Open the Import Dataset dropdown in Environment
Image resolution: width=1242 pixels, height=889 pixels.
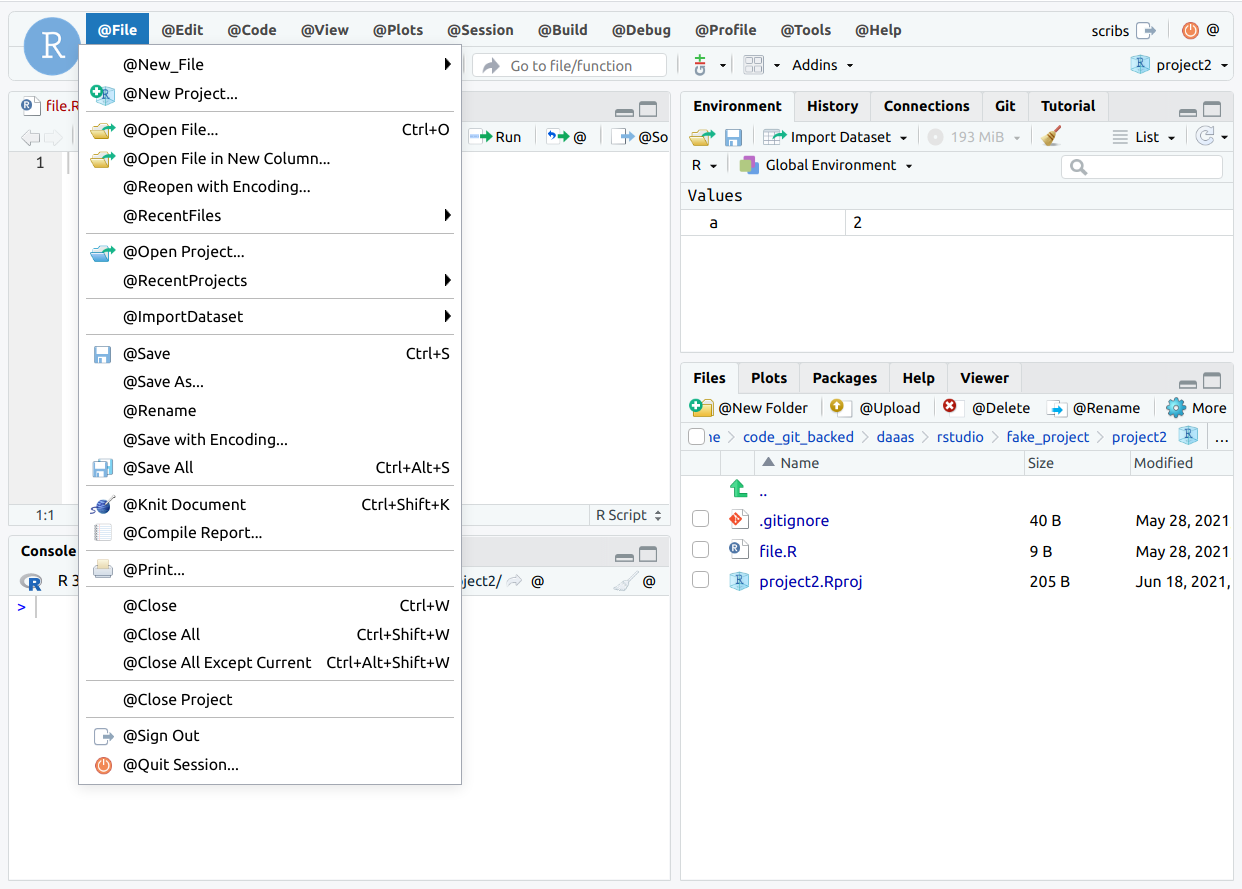[836, 137]
